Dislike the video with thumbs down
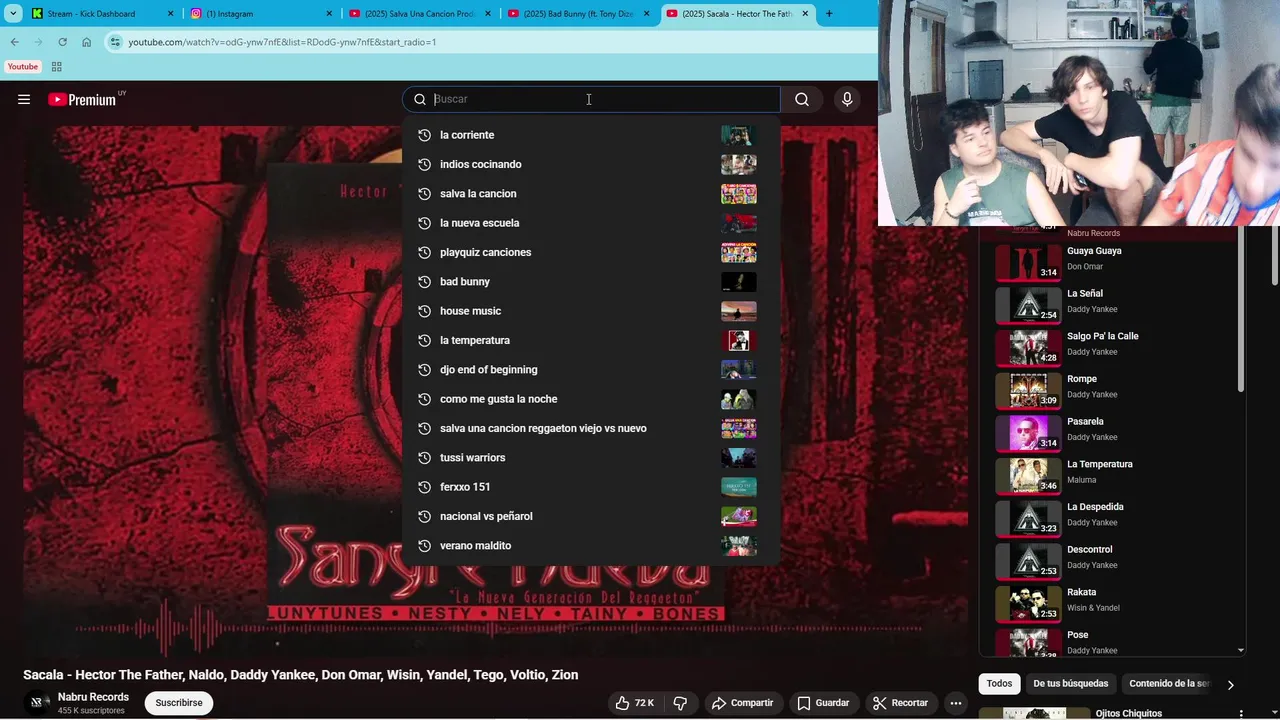Screen dimensions: 1280x720 (x=680, y=703)
